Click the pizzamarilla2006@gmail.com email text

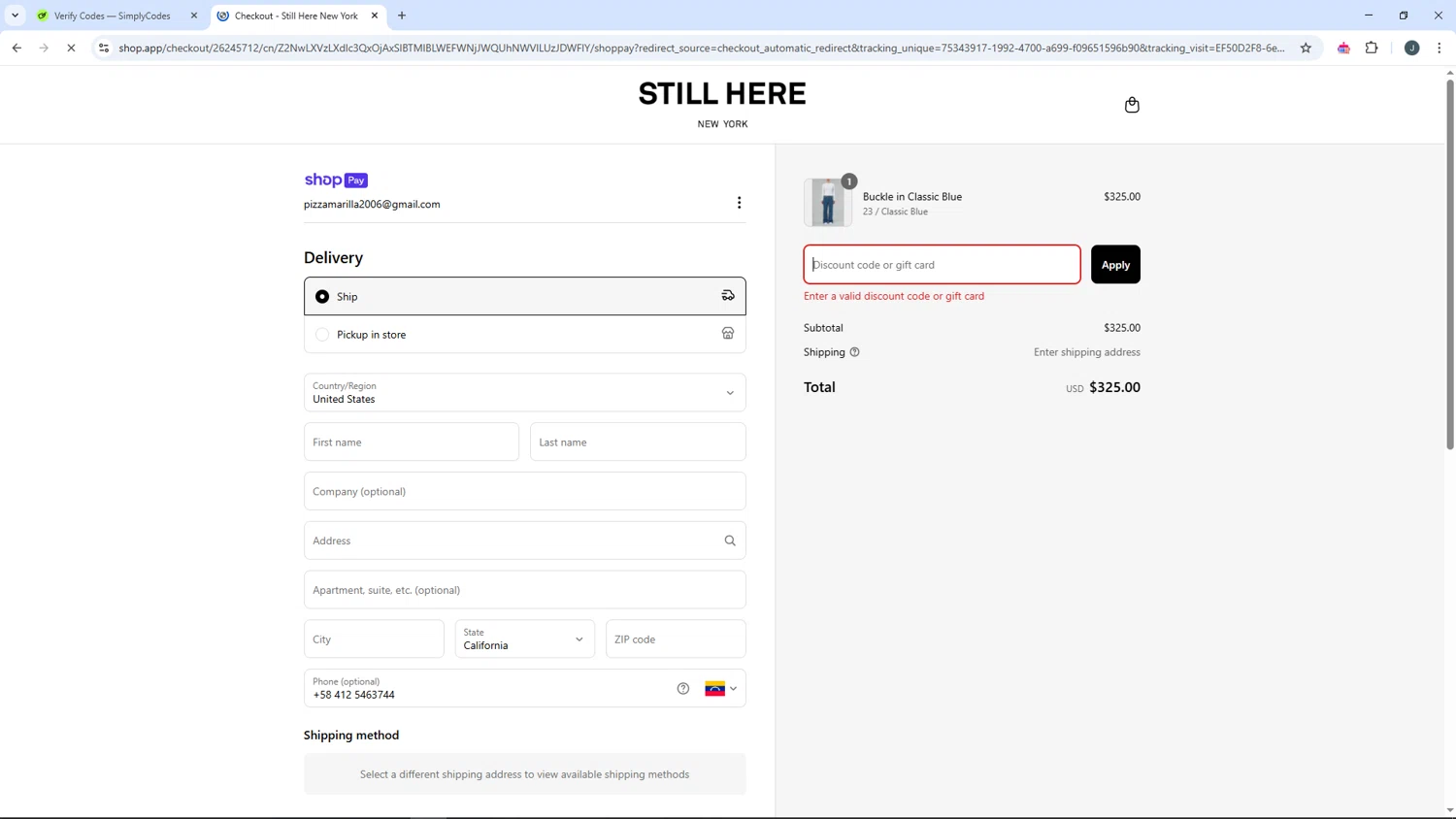(372, 205)
